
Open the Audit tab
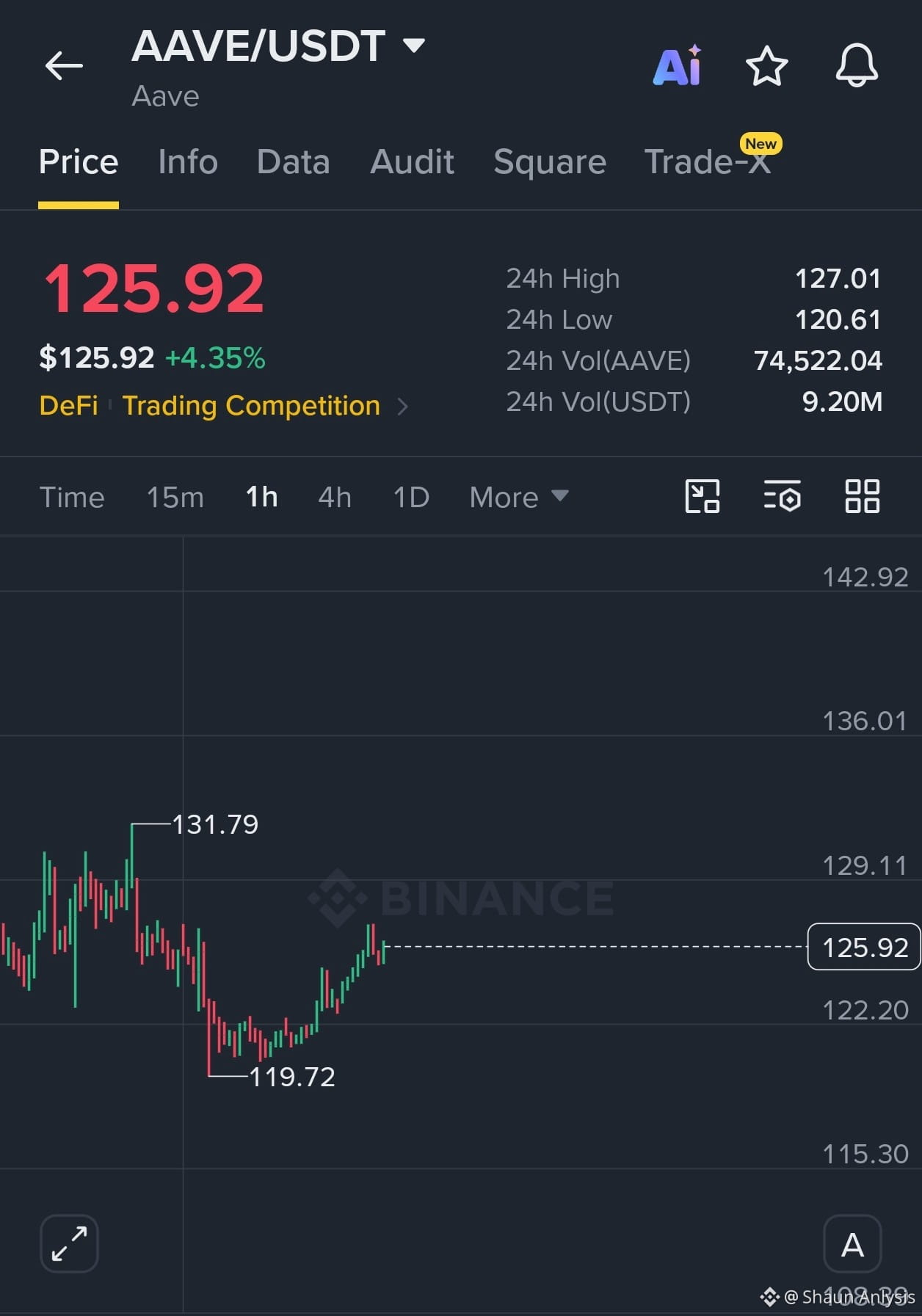(412, 161)
